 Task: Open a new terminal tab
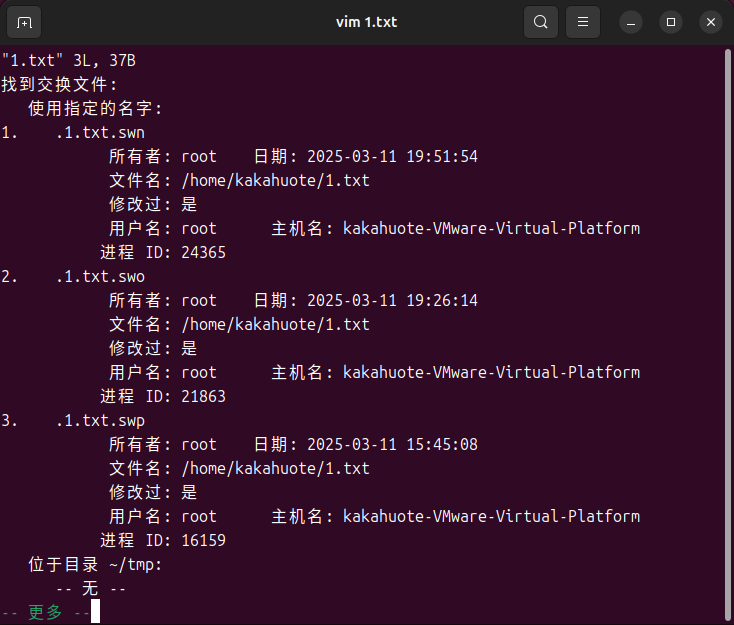(25, 21)
